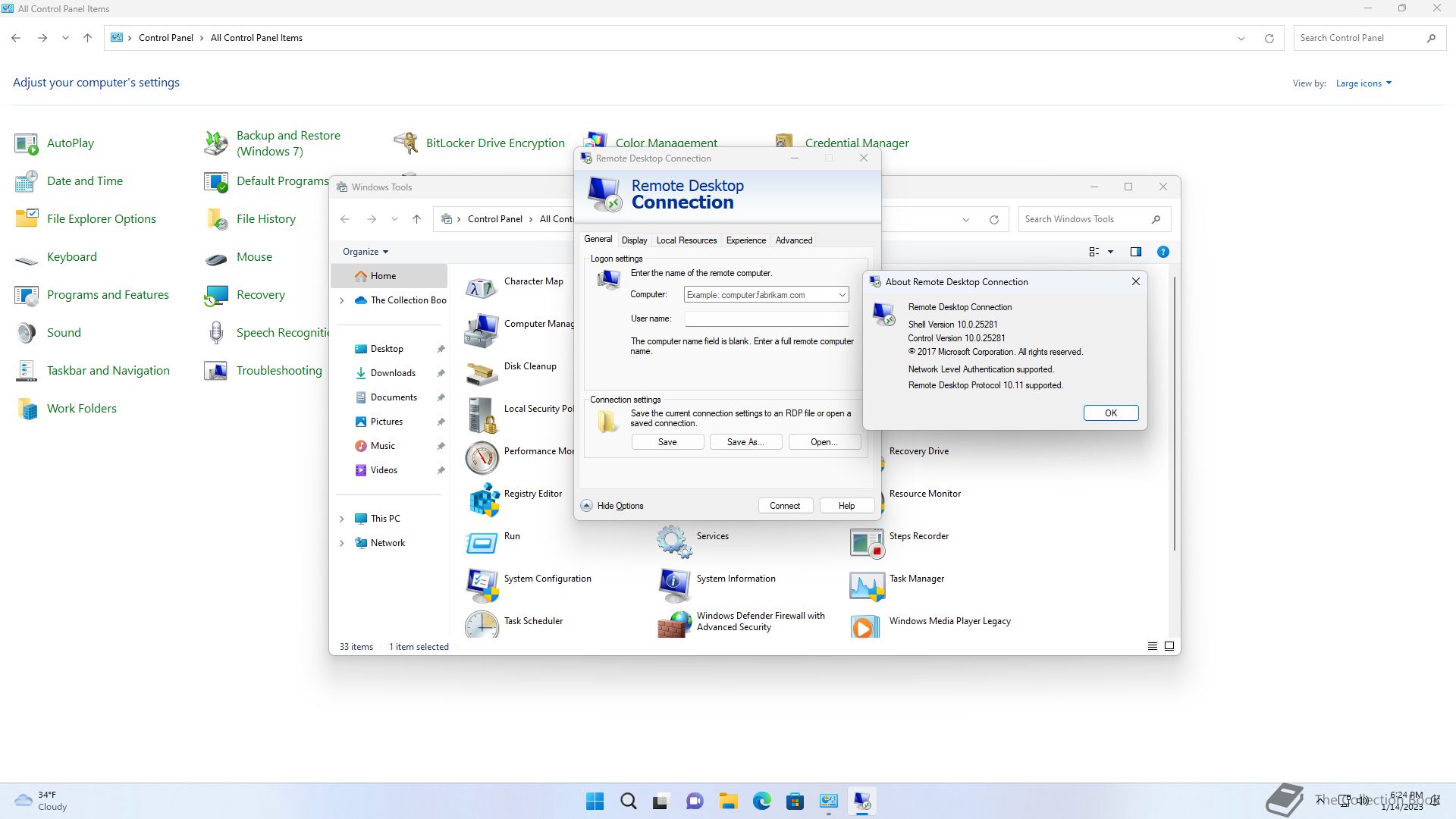Switch to the Experience tab
Screen dimensions: 1456x819
746,240
